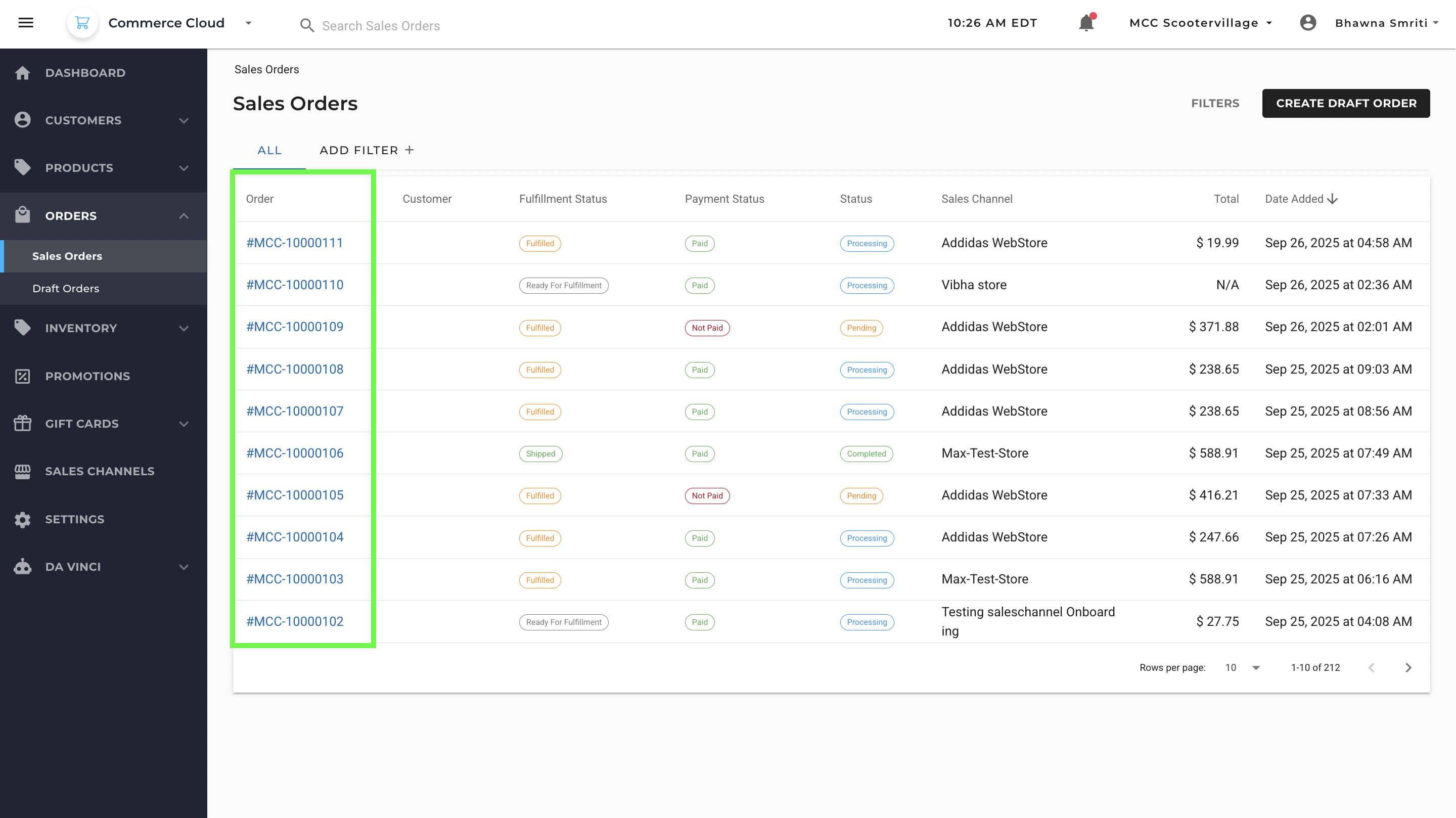Expand the Customers sidebar section
1456x818 pixels.
coord(184,120)
